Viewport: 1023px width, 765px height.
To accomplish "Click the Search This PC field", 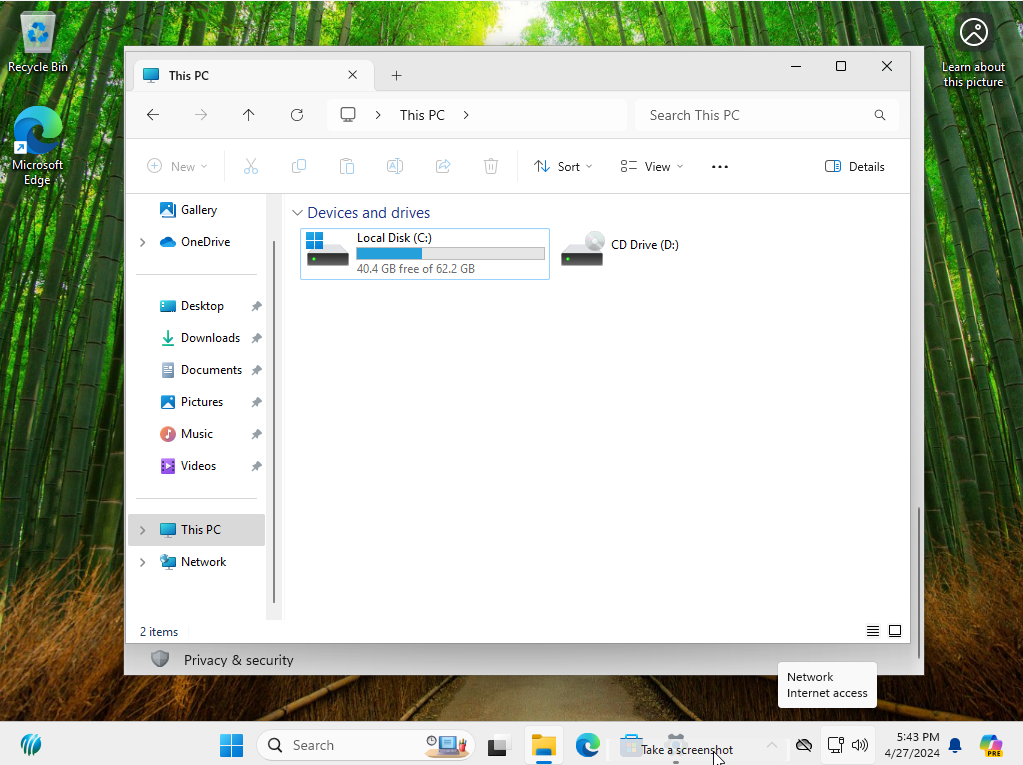I will point(755,115).
